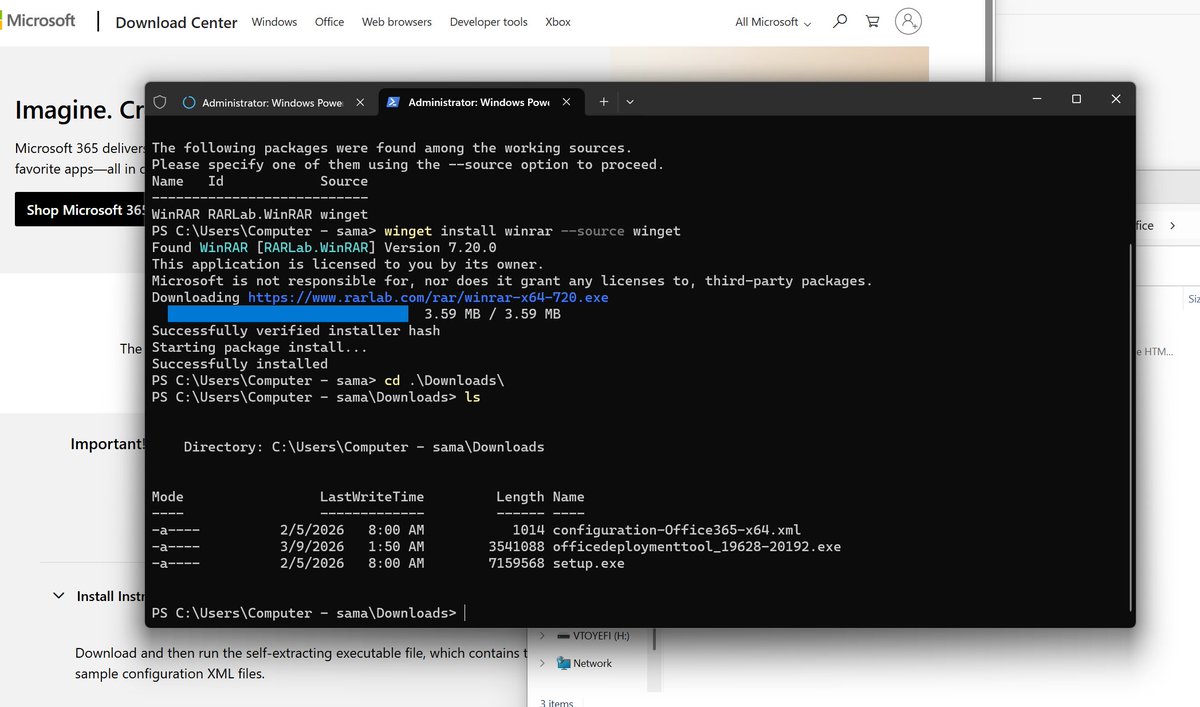Click the Microsoft logo in Download Center
This screenshot has height=707, width=1200.
click(38, 21)
